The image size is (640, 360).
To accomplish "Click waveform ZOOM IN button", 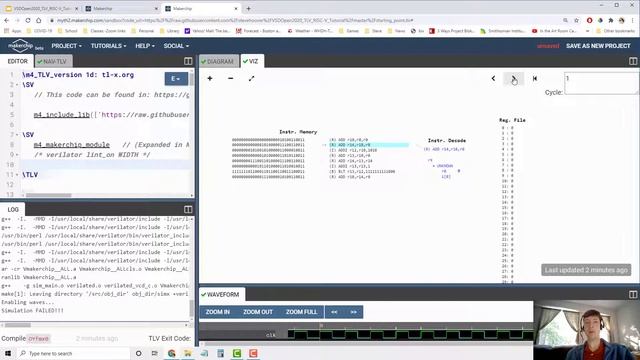I will tap(218, 312).
